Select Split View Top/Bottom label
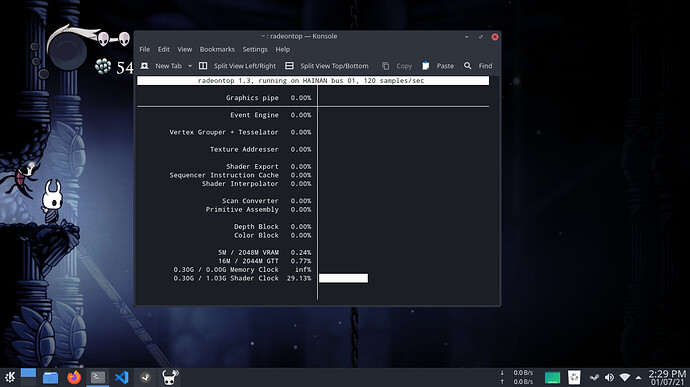690x387 pixels. pos(334,66)
